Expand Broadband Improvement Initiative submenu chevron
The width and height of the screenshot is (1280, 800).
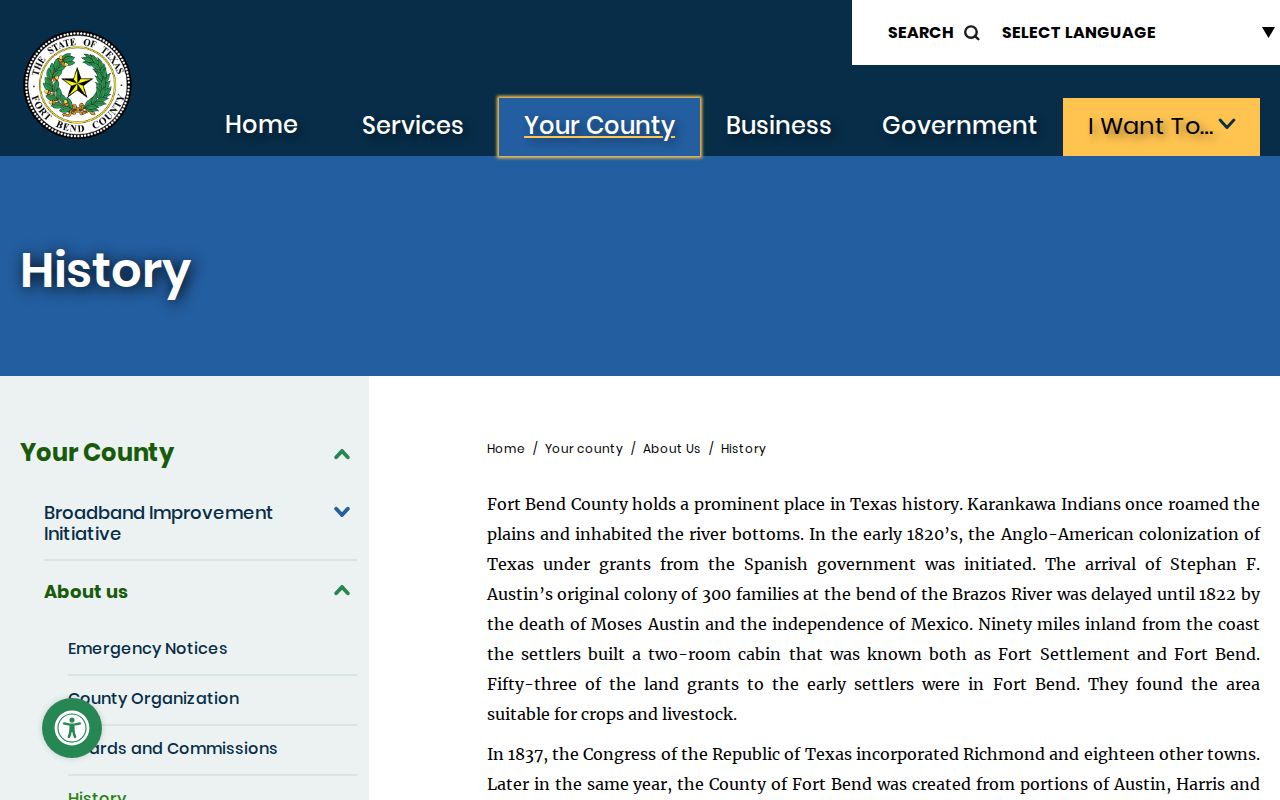point(342,512)
